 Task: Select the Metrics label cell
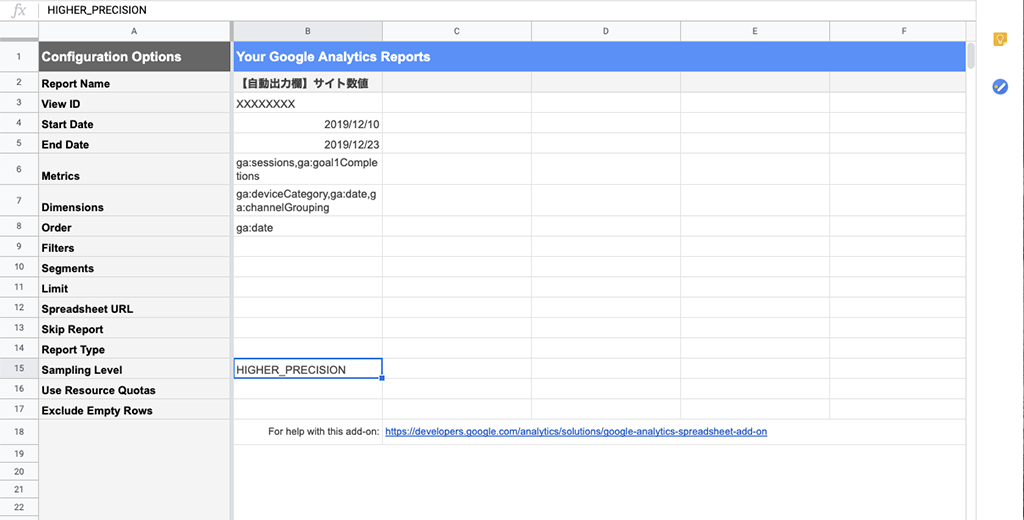tap(135, 169)
